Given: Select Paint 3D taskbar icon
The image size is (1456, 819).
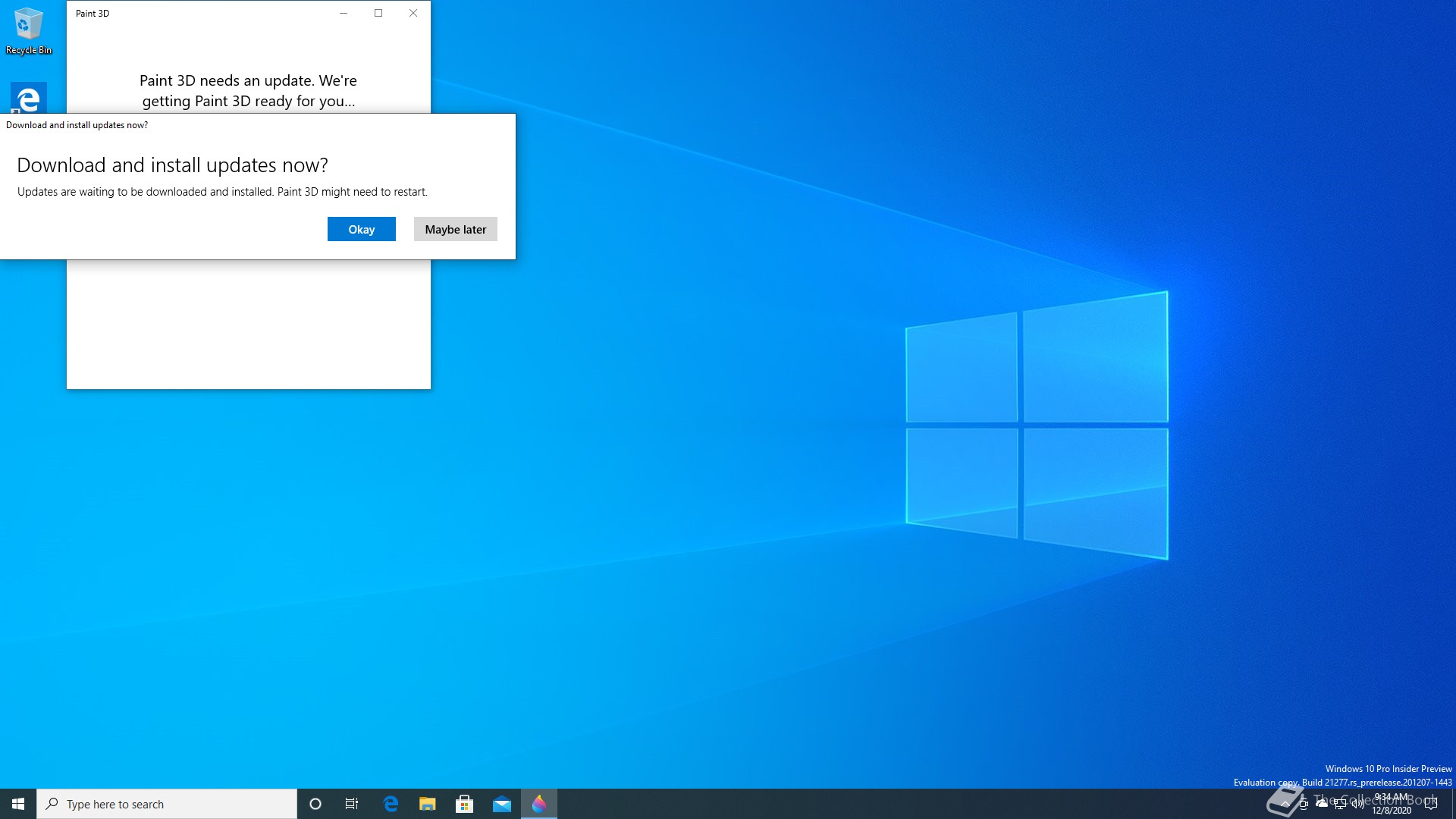Looking at the screenshot, I should (539, 804).
